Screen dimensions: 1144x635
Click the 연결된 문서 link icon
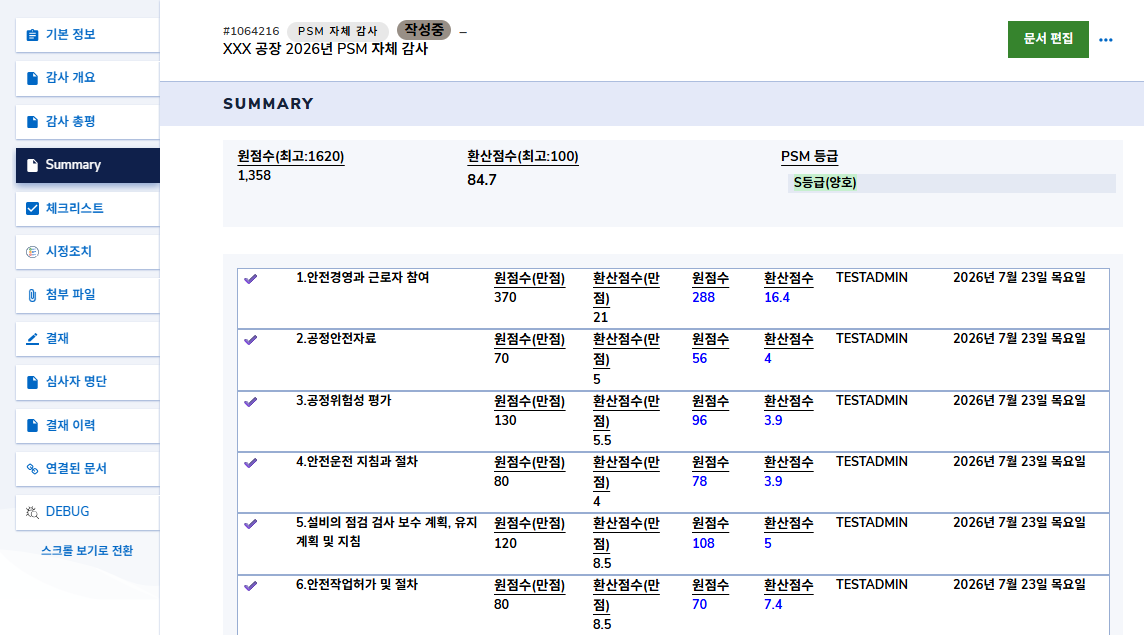(x=32, y=469)
